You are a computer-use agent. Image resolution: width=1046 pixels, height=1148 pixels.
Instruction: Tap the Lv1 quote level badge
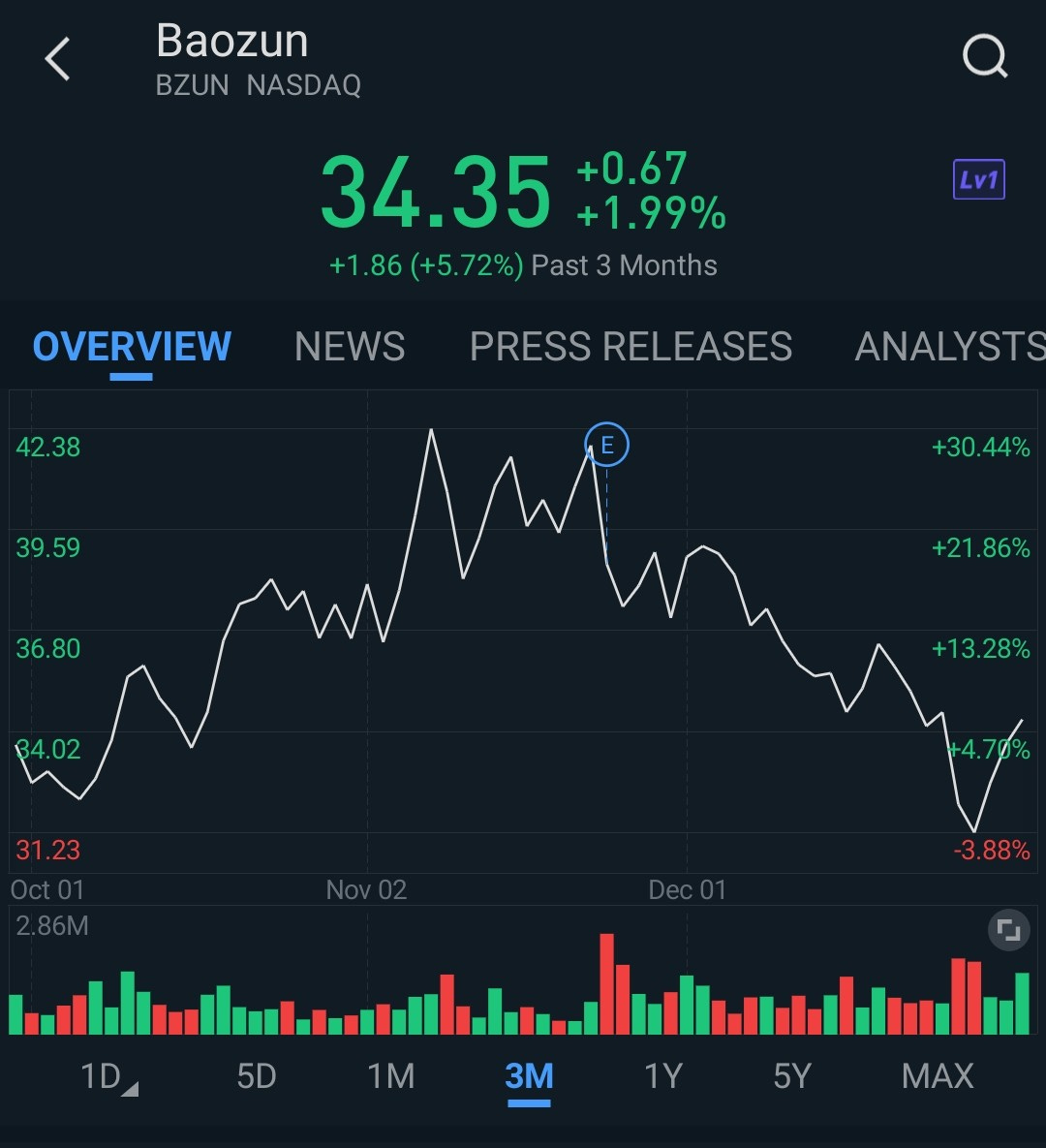(978, 179)
